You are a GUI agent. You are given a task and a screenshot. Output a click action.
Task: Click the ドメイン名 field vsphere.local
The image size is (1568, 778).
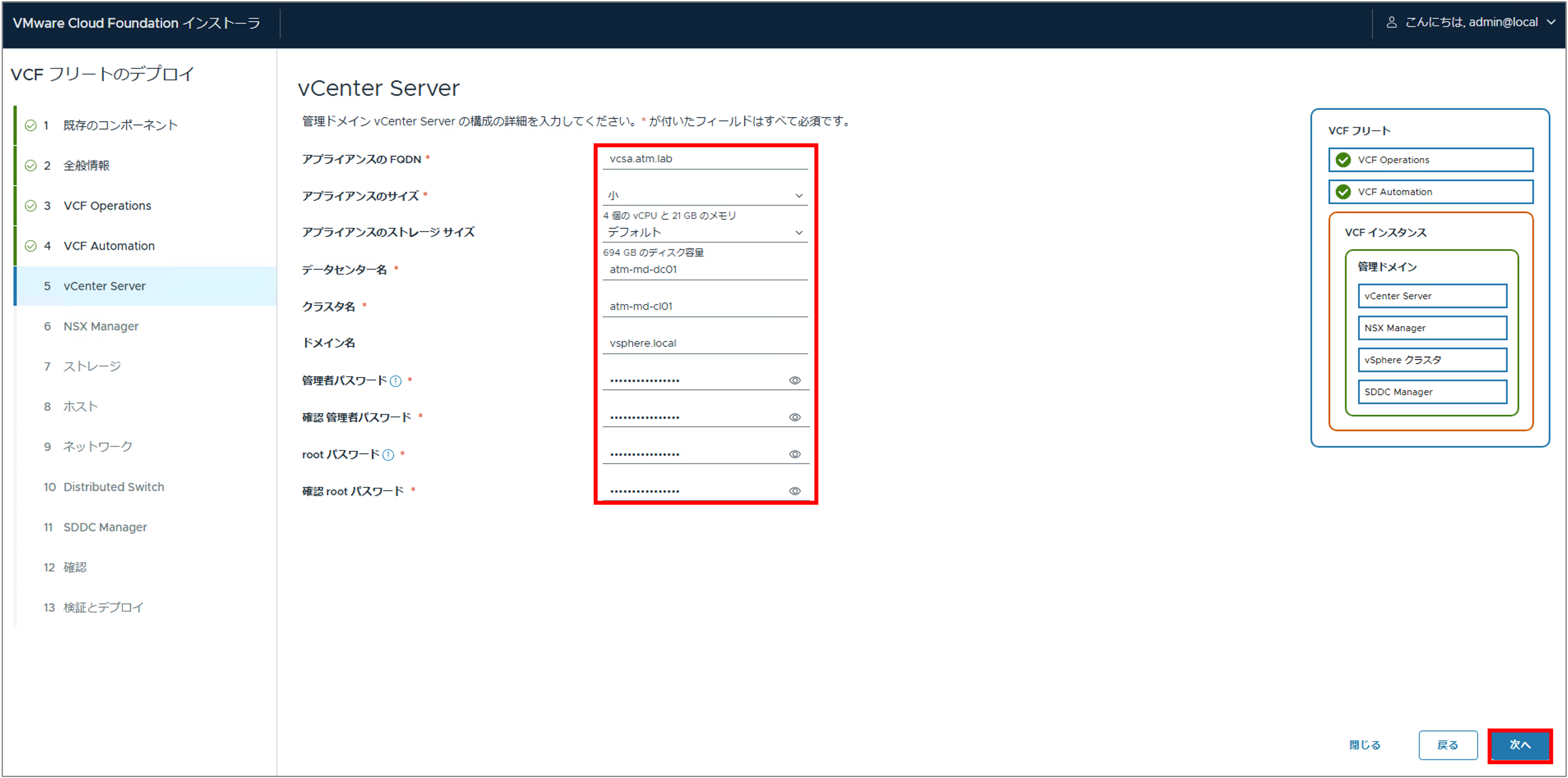705,343
